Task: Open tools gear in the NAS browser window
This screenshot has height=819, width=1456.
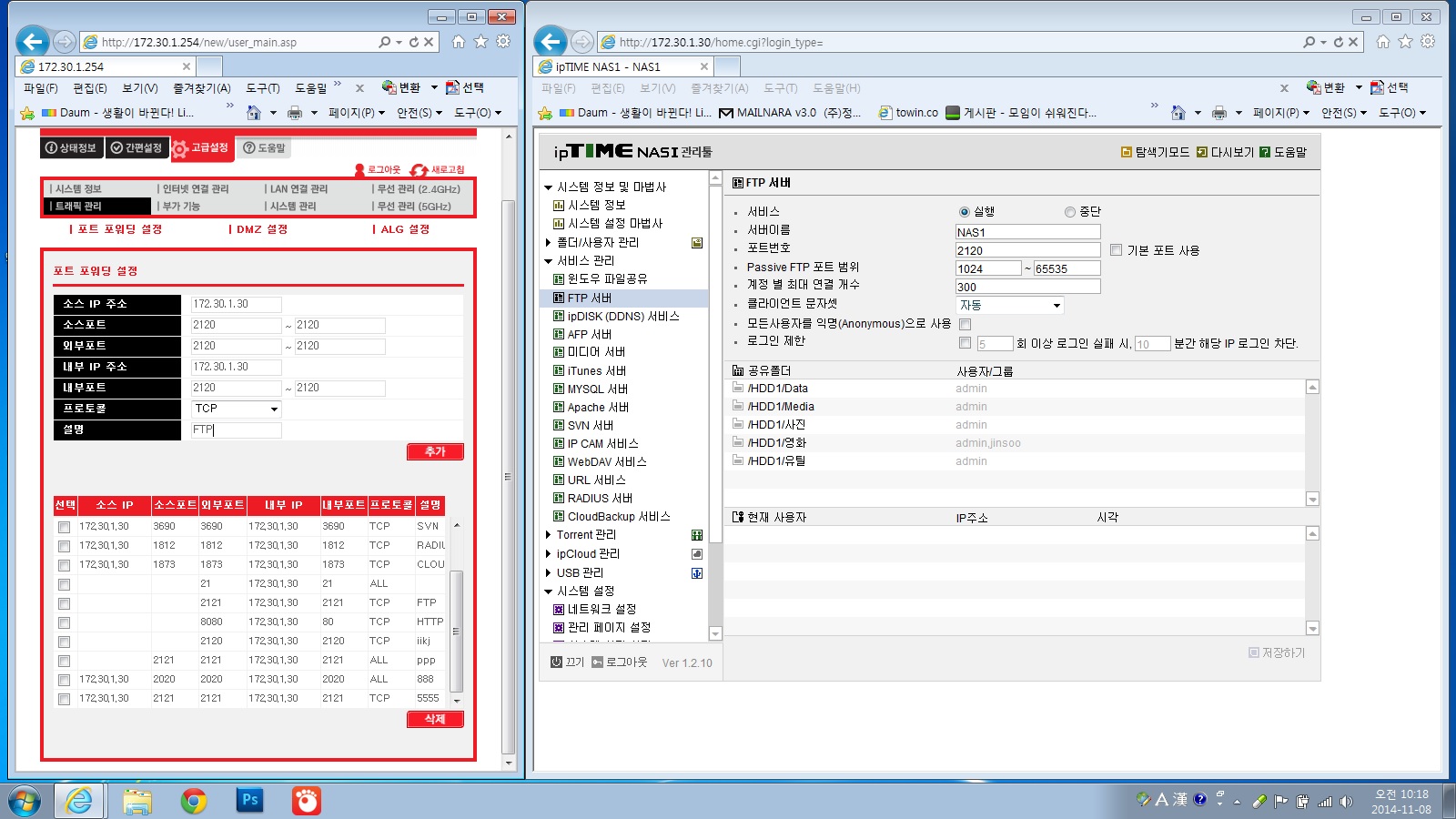Action: pos(1428,42)
